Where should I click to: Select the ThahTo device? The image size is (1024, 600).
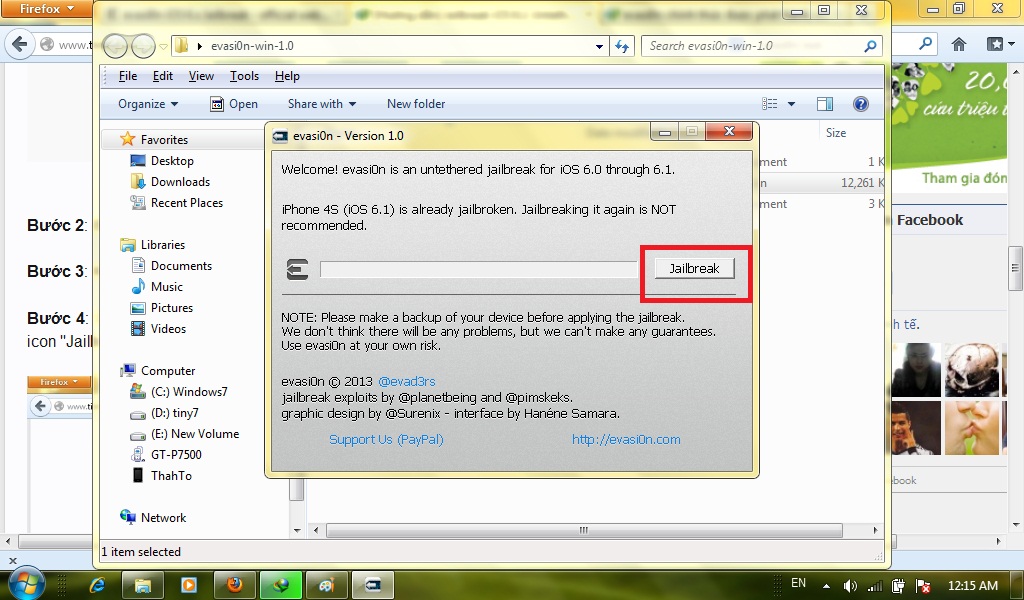coord(171,475)
